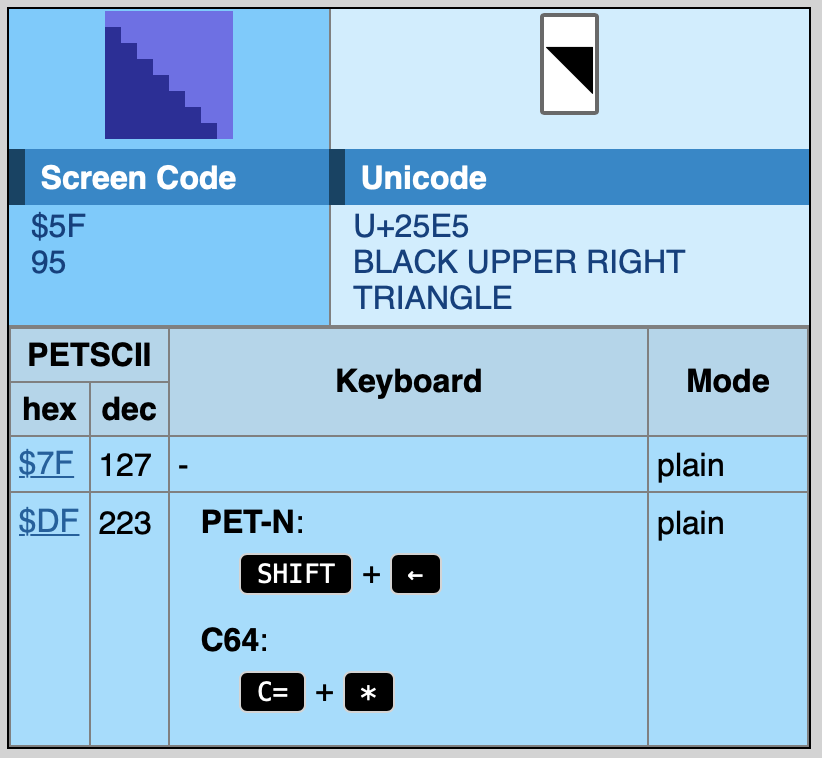Click the U+25E5 code point text
Image resolution: width=822 pixels, height=758 pixels.
[x=411, y=226]
